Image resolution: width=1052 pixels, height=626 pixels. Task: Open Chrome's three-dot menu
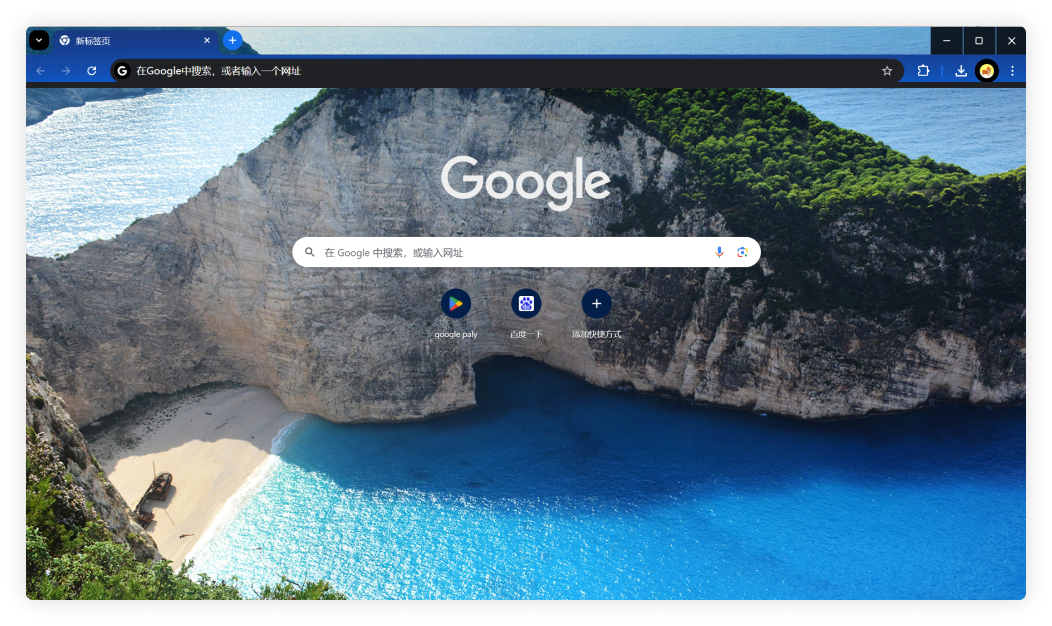pos(1012,71)
